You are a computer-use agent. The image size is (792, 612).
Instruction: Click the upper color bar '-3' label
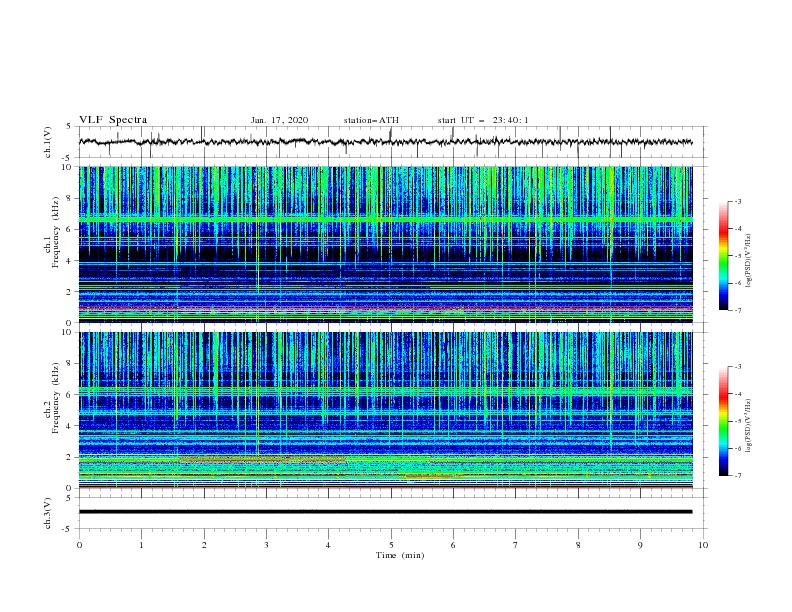(x=737, y=201)
